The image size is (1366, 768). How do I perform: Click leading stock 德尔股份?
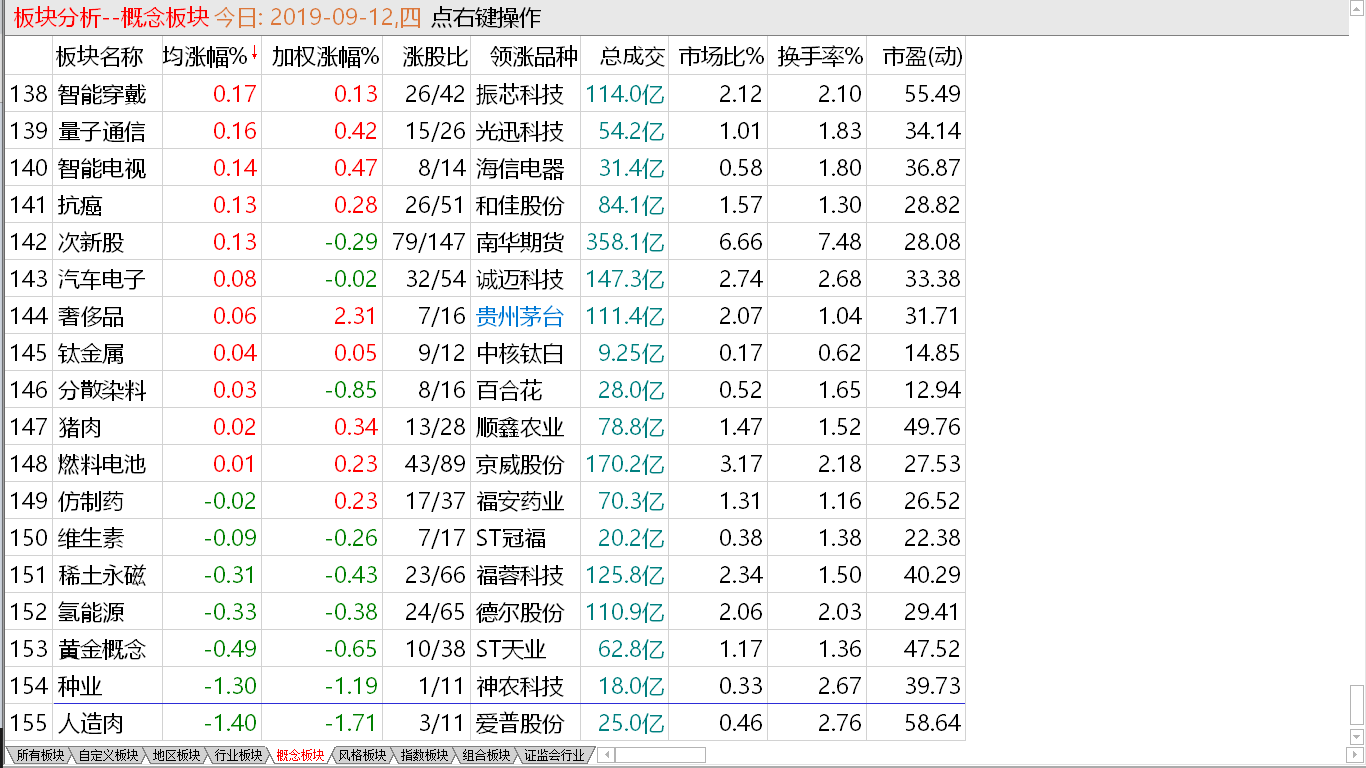coord(520,612)
